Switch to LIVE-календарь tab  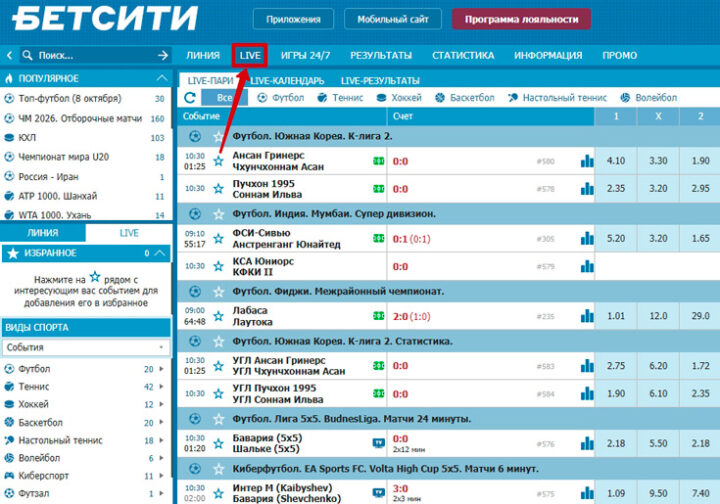coord(286,80)
